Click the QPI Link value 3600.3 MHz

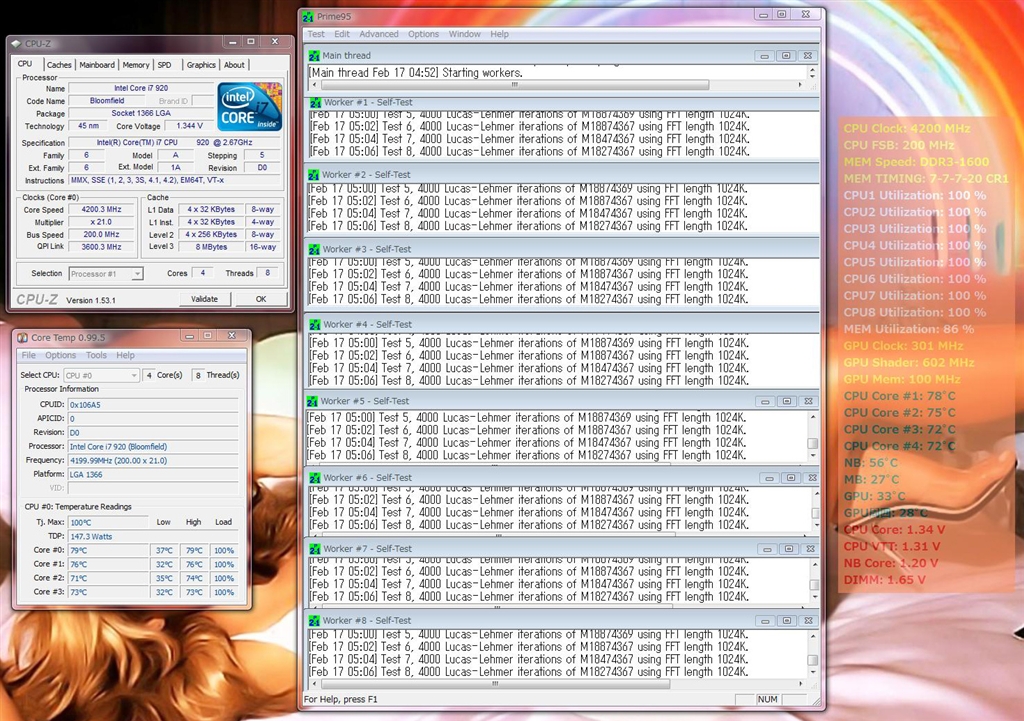(101, 247)
